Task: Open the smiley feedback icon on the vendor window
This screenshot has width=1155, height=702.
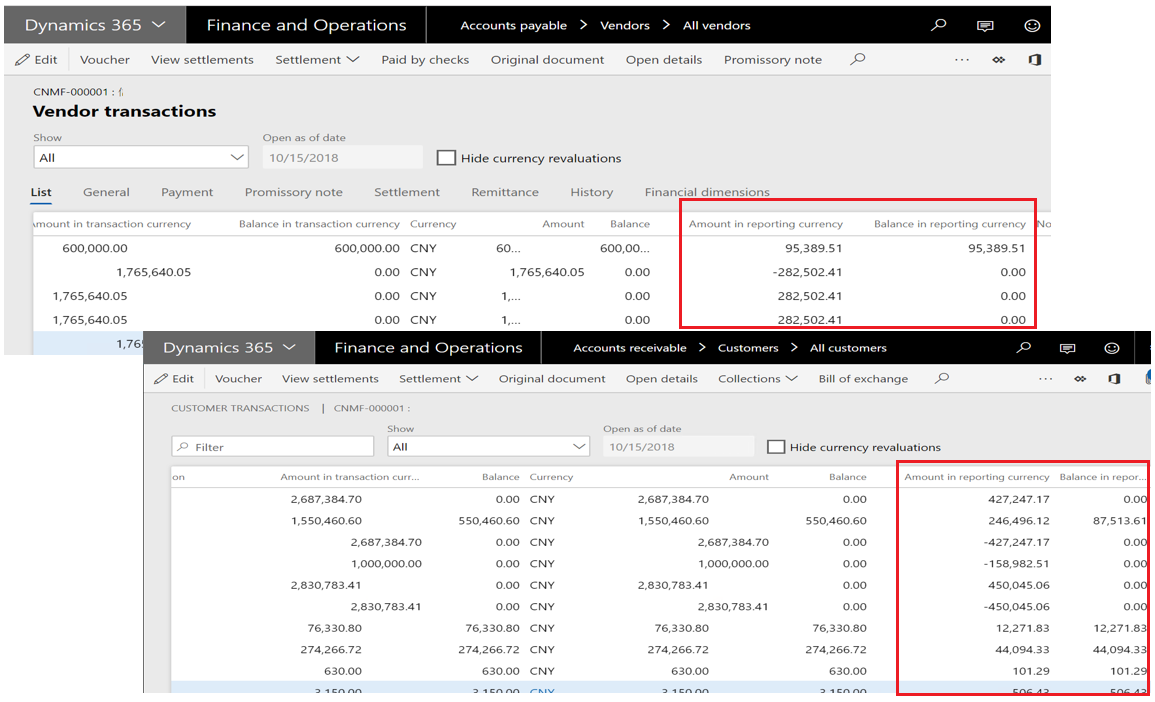Action: [1031, 25]
